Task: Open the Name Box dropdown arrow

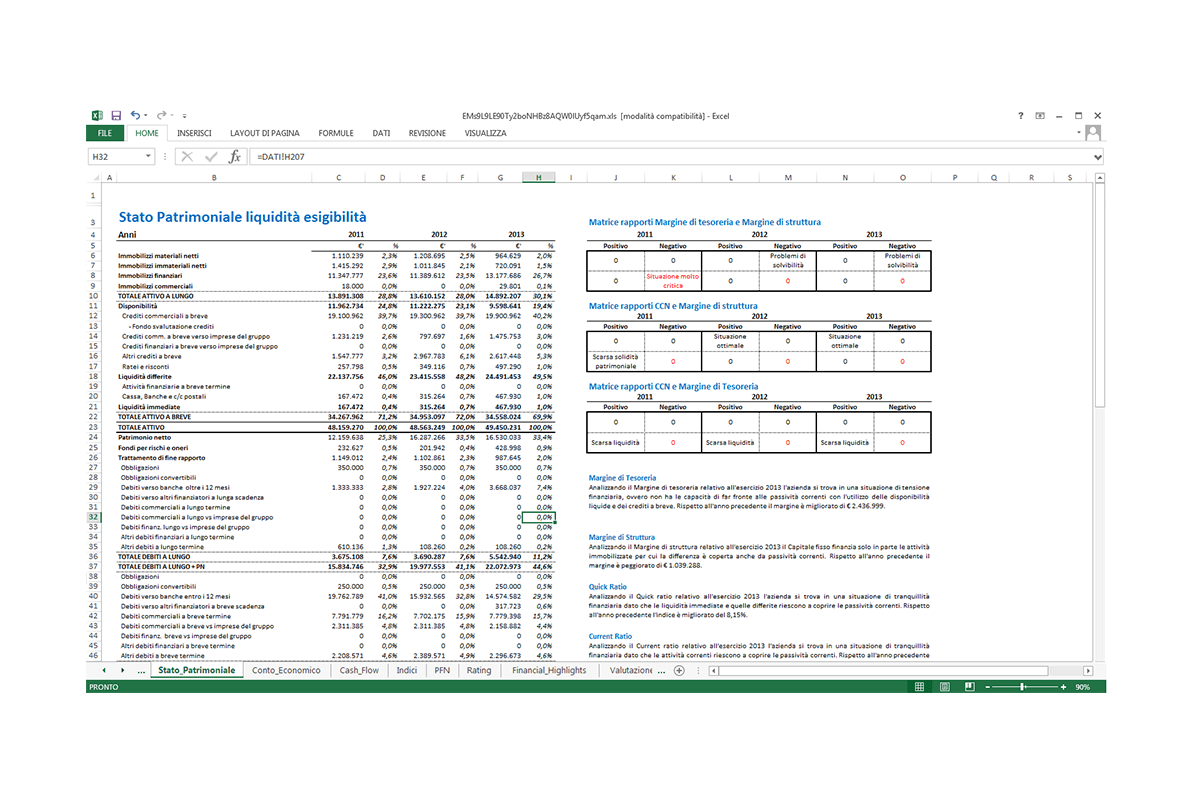Action: [x=148, y=157]
